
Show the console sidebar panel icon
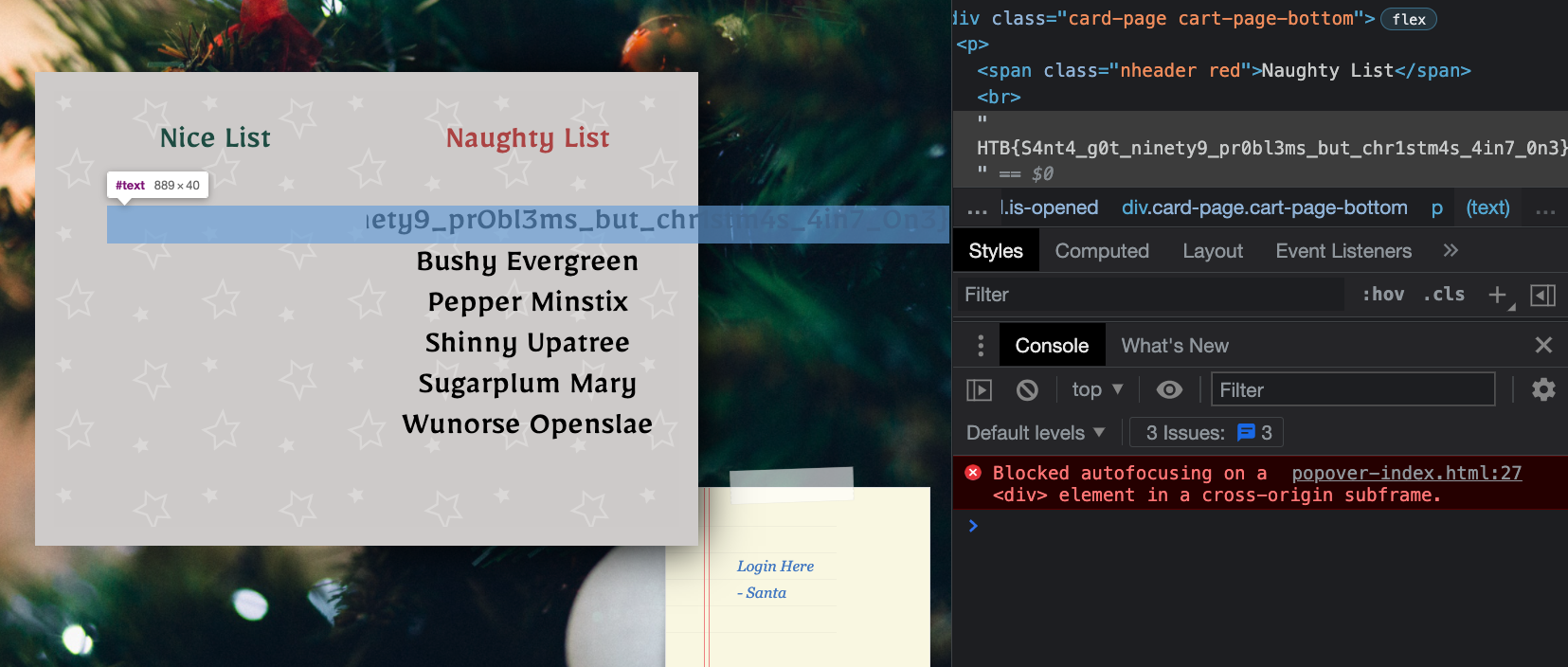click(979, 389)
